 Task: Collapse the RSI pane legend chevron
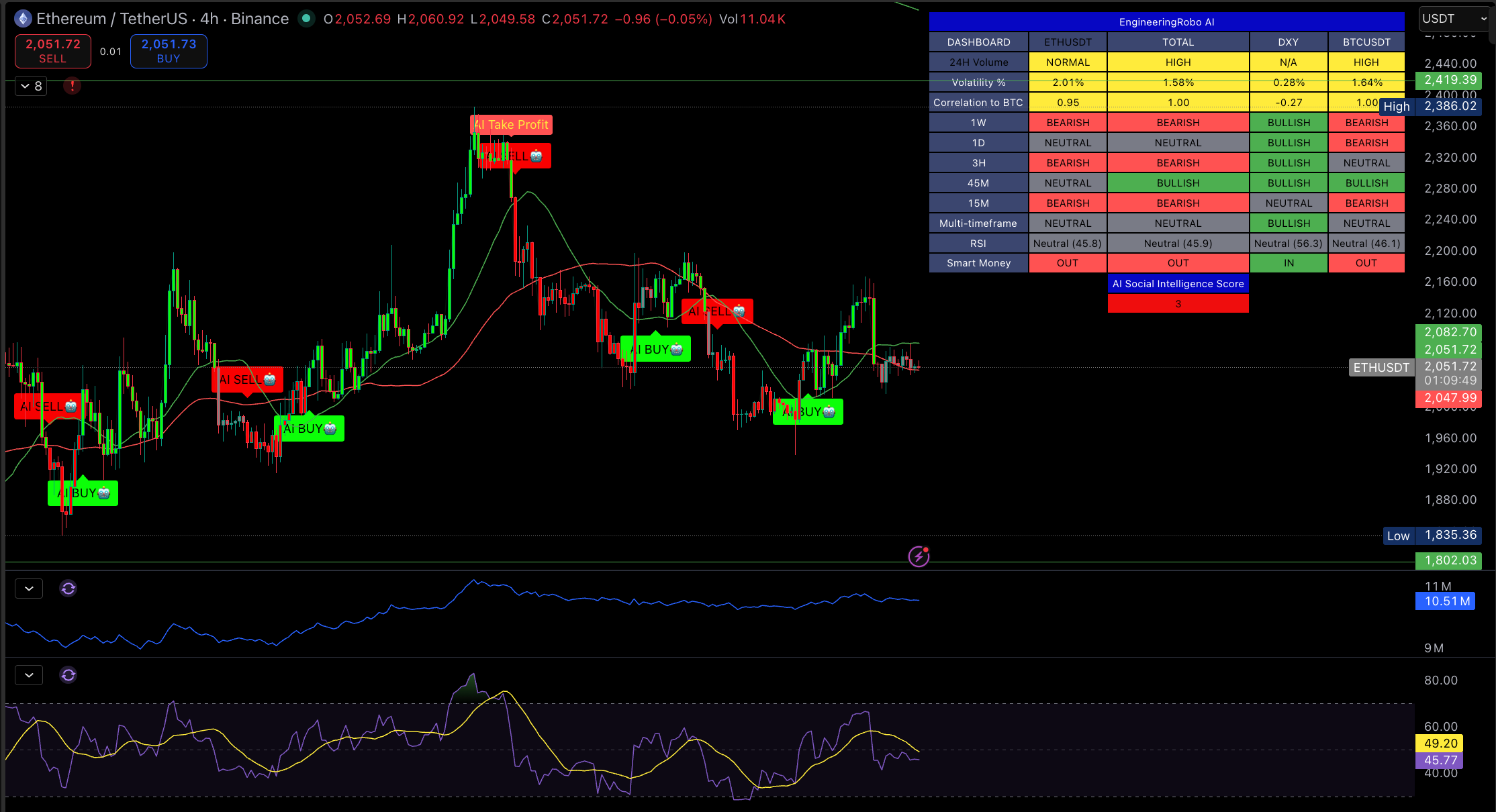pyautogui.click(x=29, y=675)
